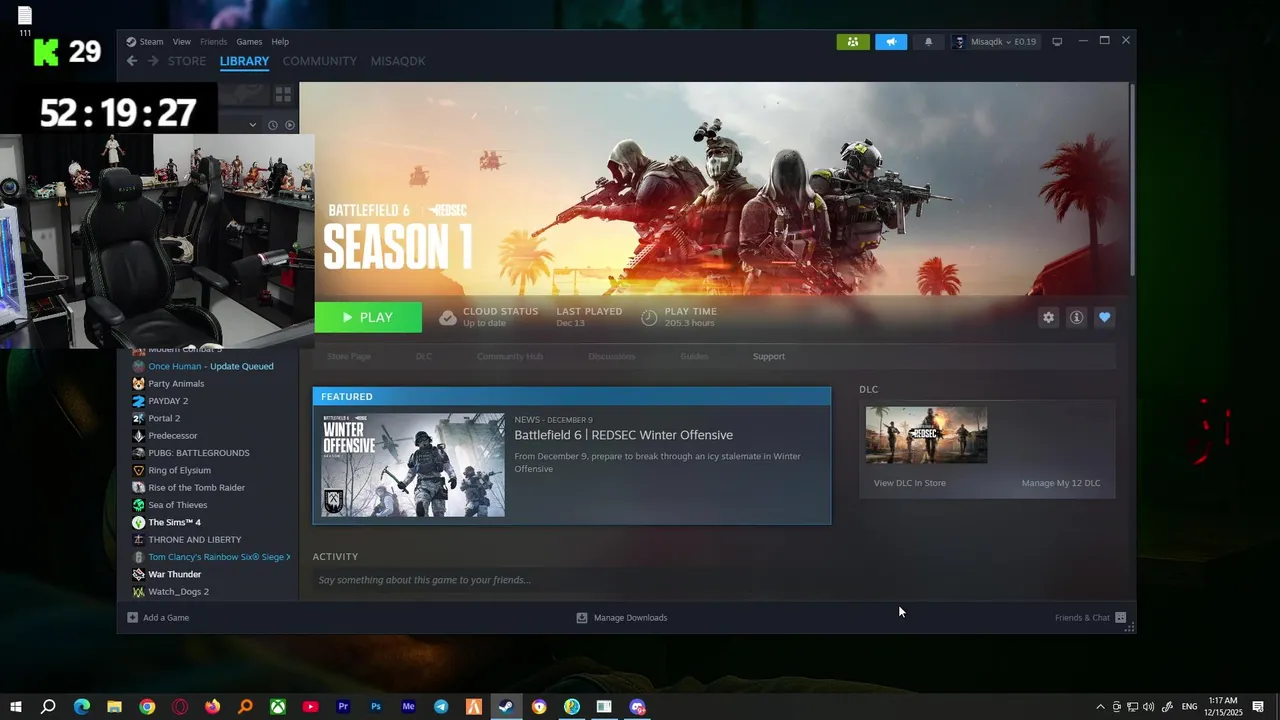Screen dimensions: 1280x720
Task: Open the blue announcements megaphone button
Action: point(891,42)
